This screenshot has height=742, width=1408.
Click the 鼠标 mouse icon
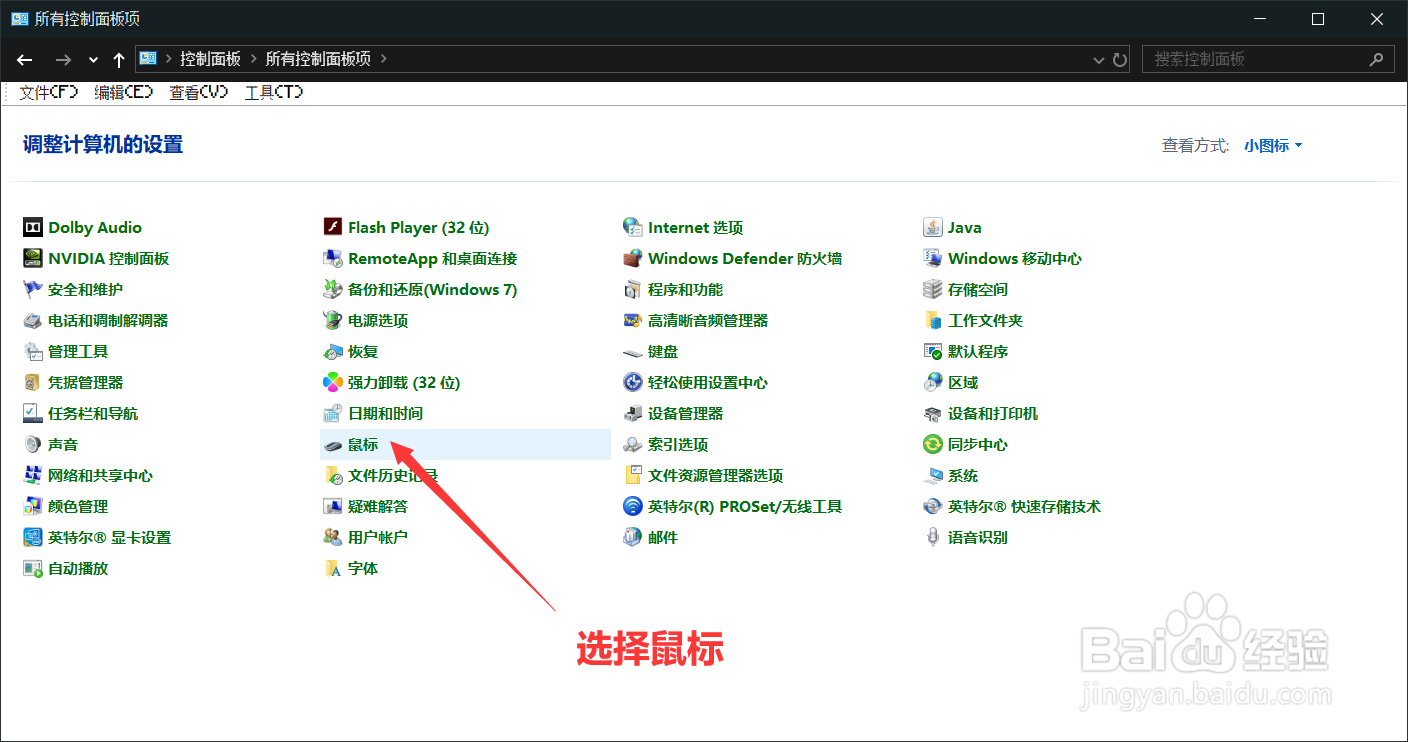point(333,444)
